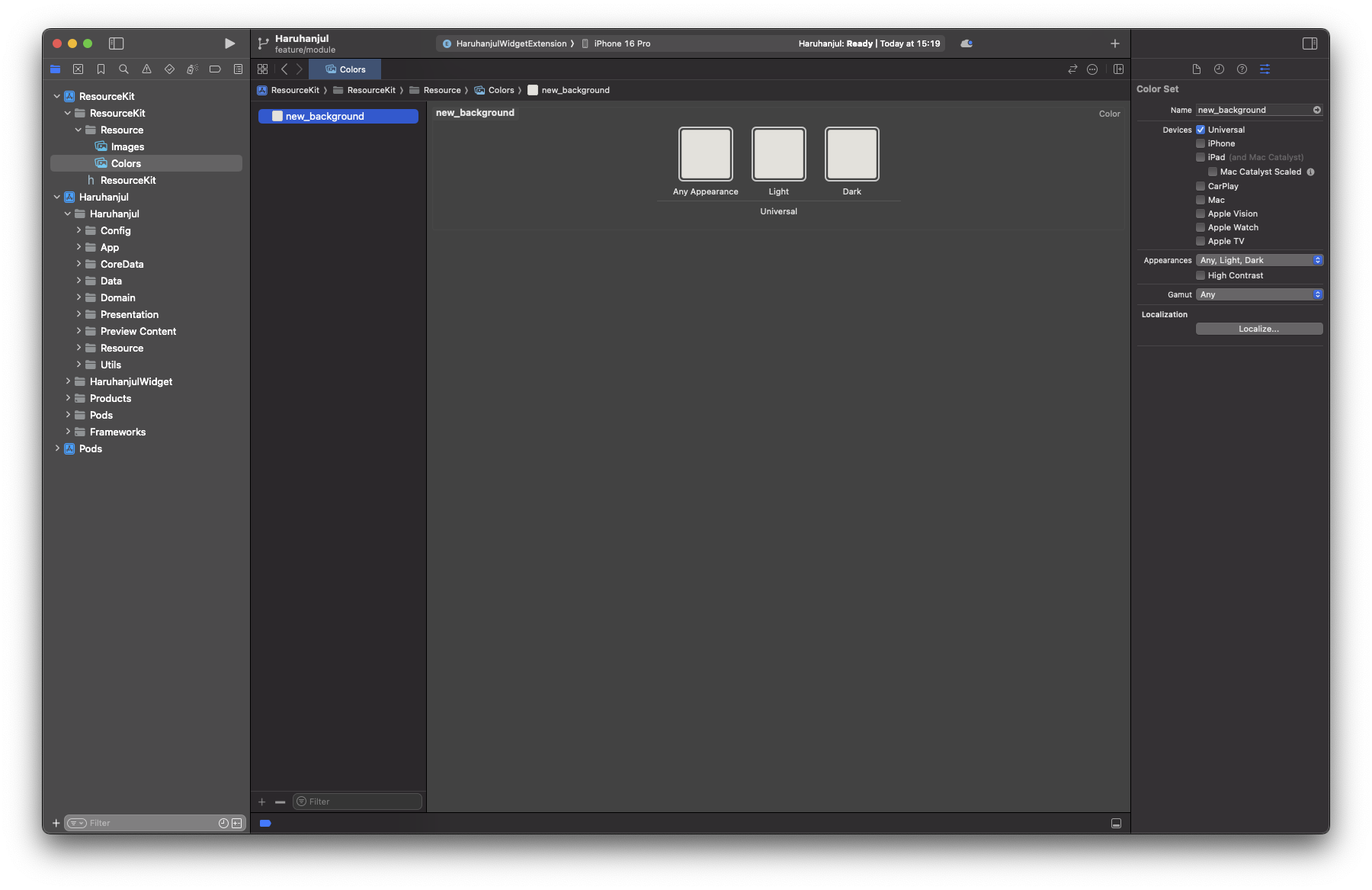Screen dimensions: 1372x890
Task: Add editor on right icon
Action: click(1118, 69)
